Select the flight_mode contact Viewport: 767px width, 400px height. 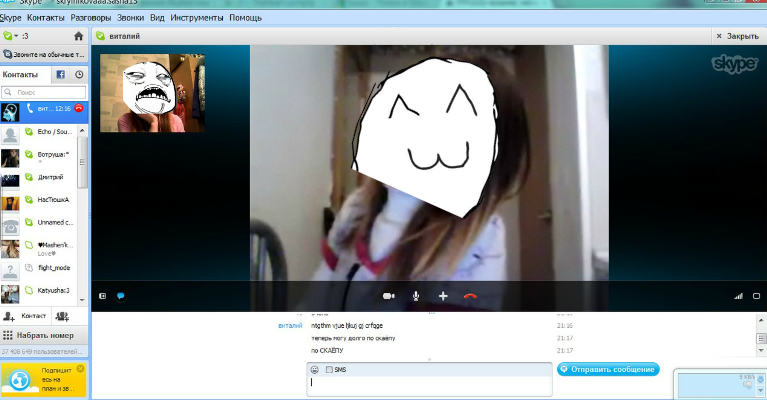click(38, 270)
